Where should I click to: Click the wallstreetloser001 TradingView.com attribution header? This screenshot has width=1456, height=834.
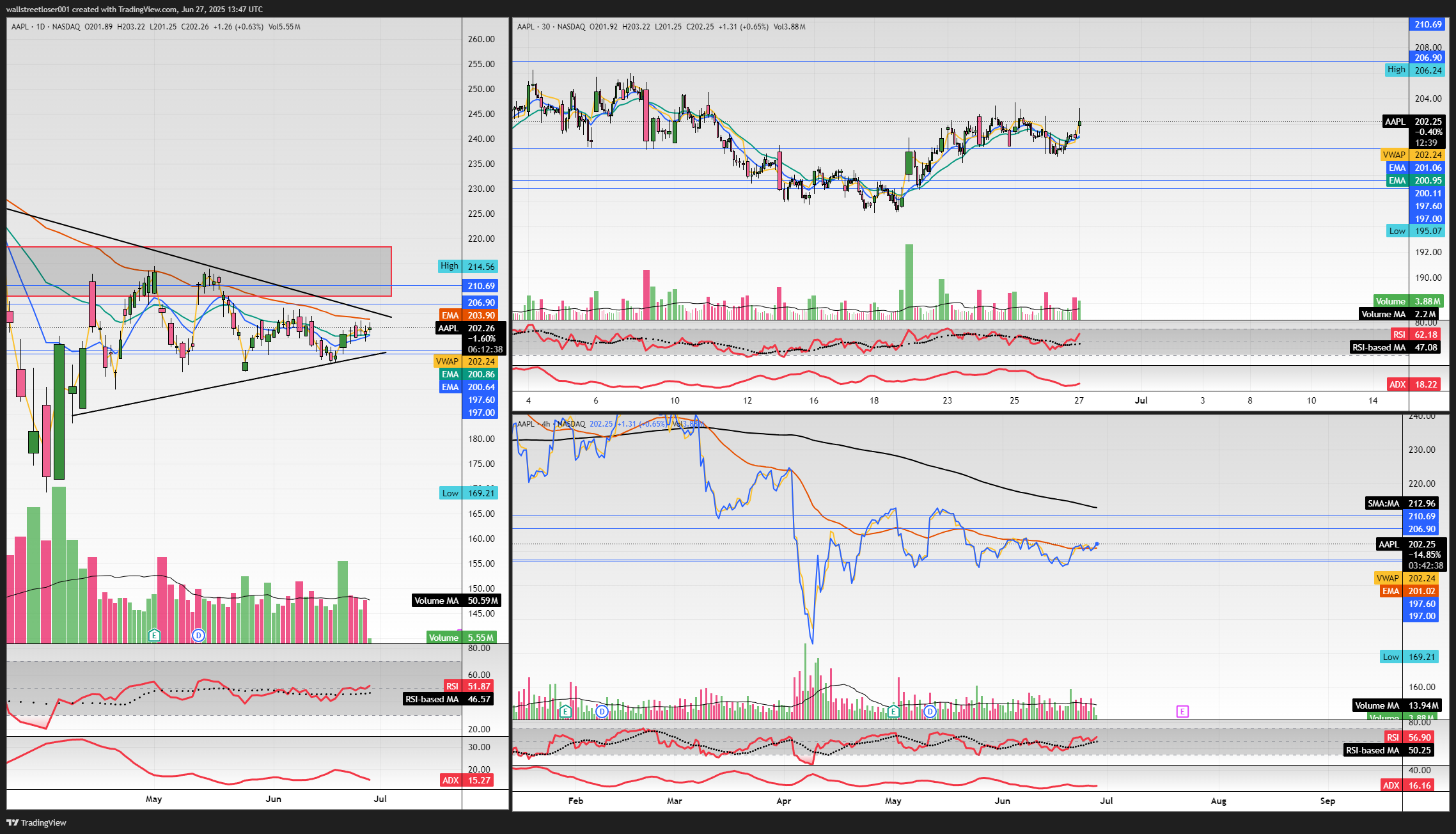(x=134, y=9)
